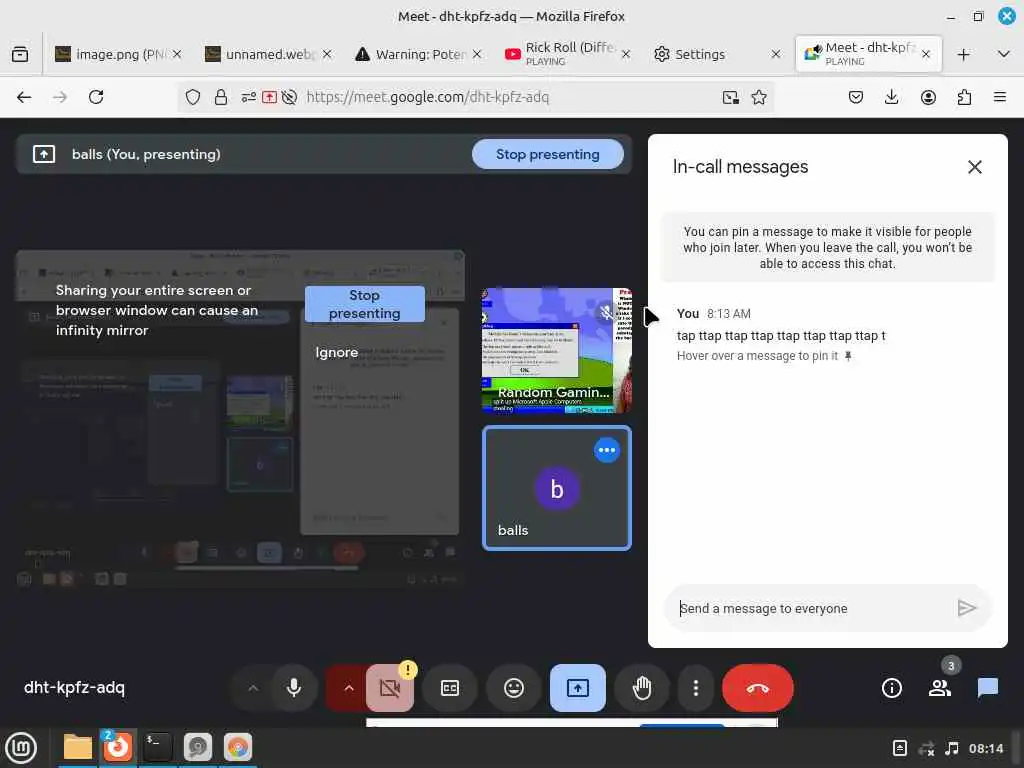
Task: Click the meeting code dht-kpfz-adq
Action: pyautogui.click(x=74, y=688)
